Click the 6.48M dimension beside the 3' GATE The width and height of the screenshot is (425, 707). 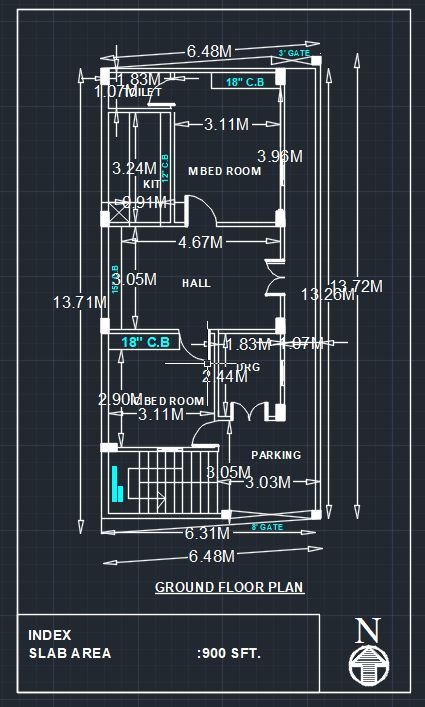(209, 51)
